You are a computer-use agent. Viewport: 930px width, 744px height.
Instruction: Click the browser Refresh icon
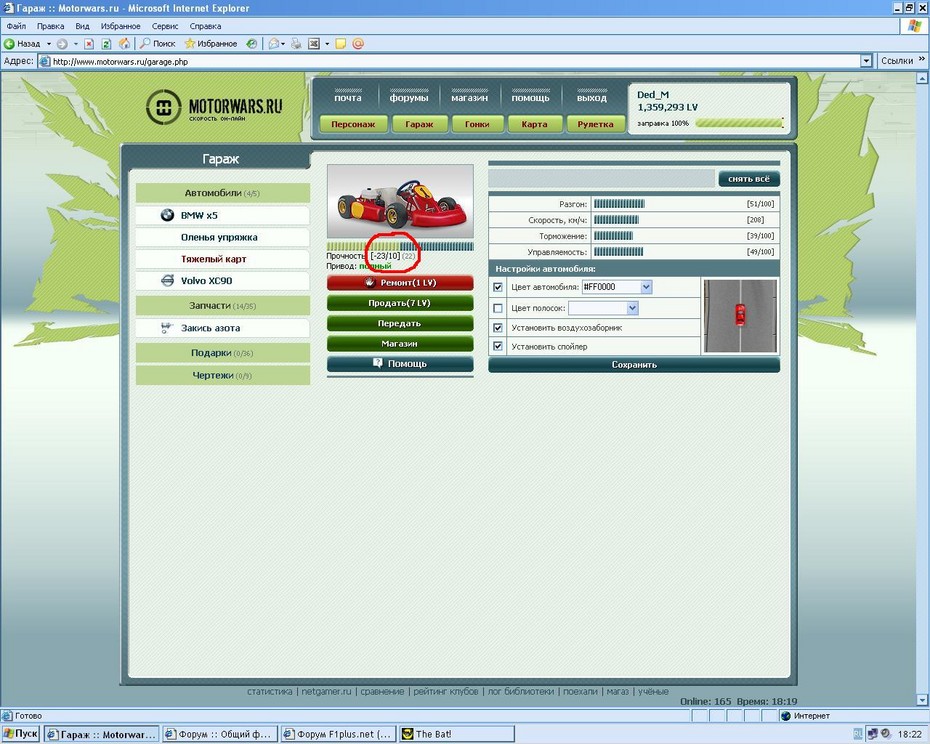(x=106, y=44)
